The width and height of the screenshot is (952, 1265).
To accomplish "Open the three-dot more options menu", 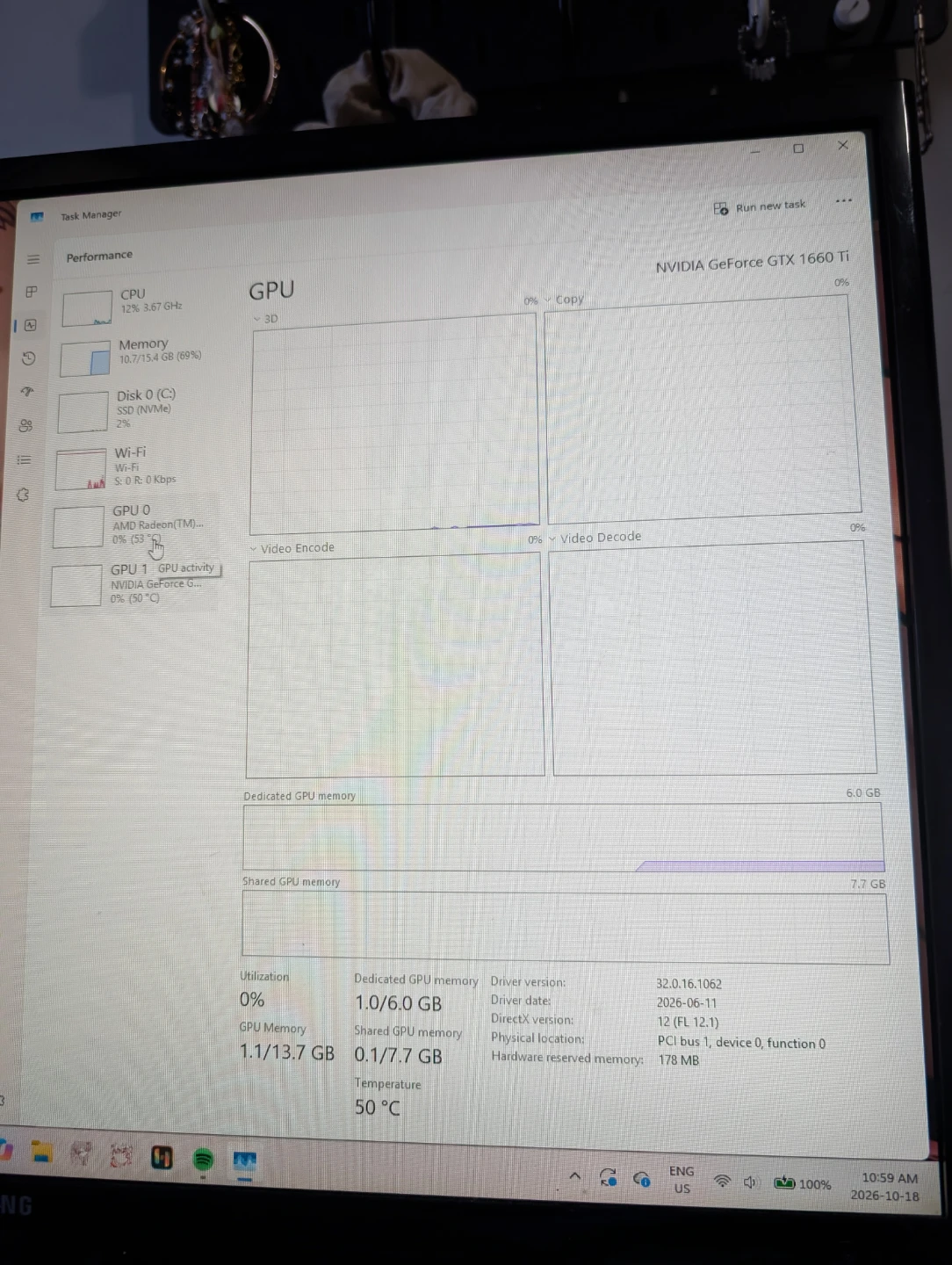I will (x=844, y=200).
